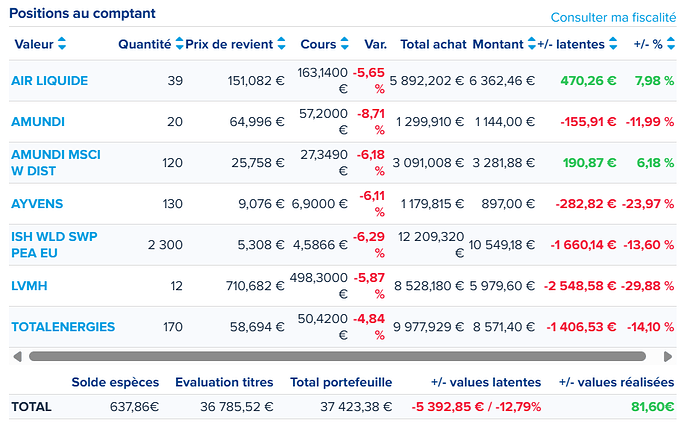Click the Var. column header
The width and height of the screenshot is (690, 425).
(x=375, y=44)
